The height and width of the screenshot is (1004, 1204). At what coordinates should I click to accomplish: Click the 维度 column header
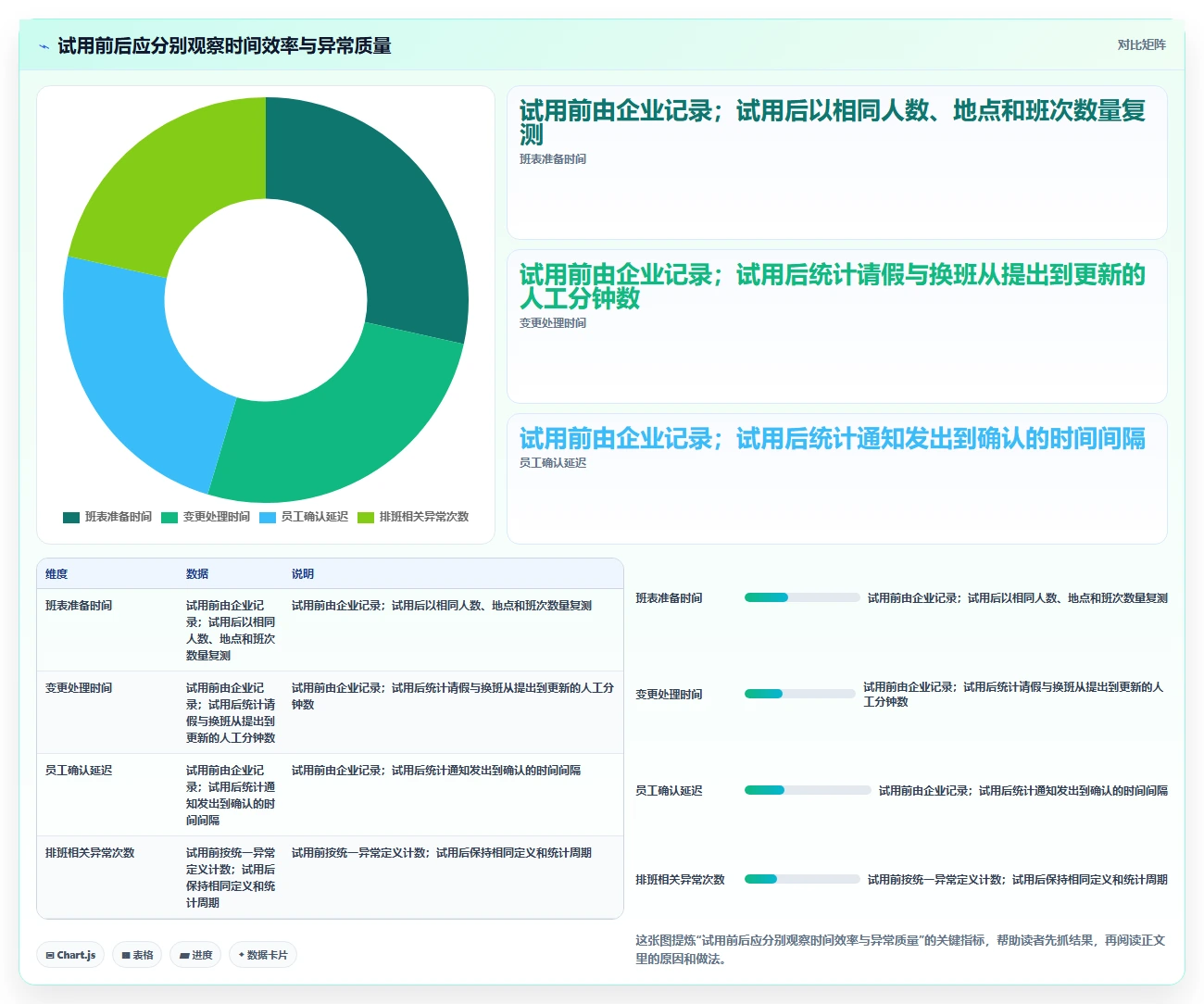56,574
